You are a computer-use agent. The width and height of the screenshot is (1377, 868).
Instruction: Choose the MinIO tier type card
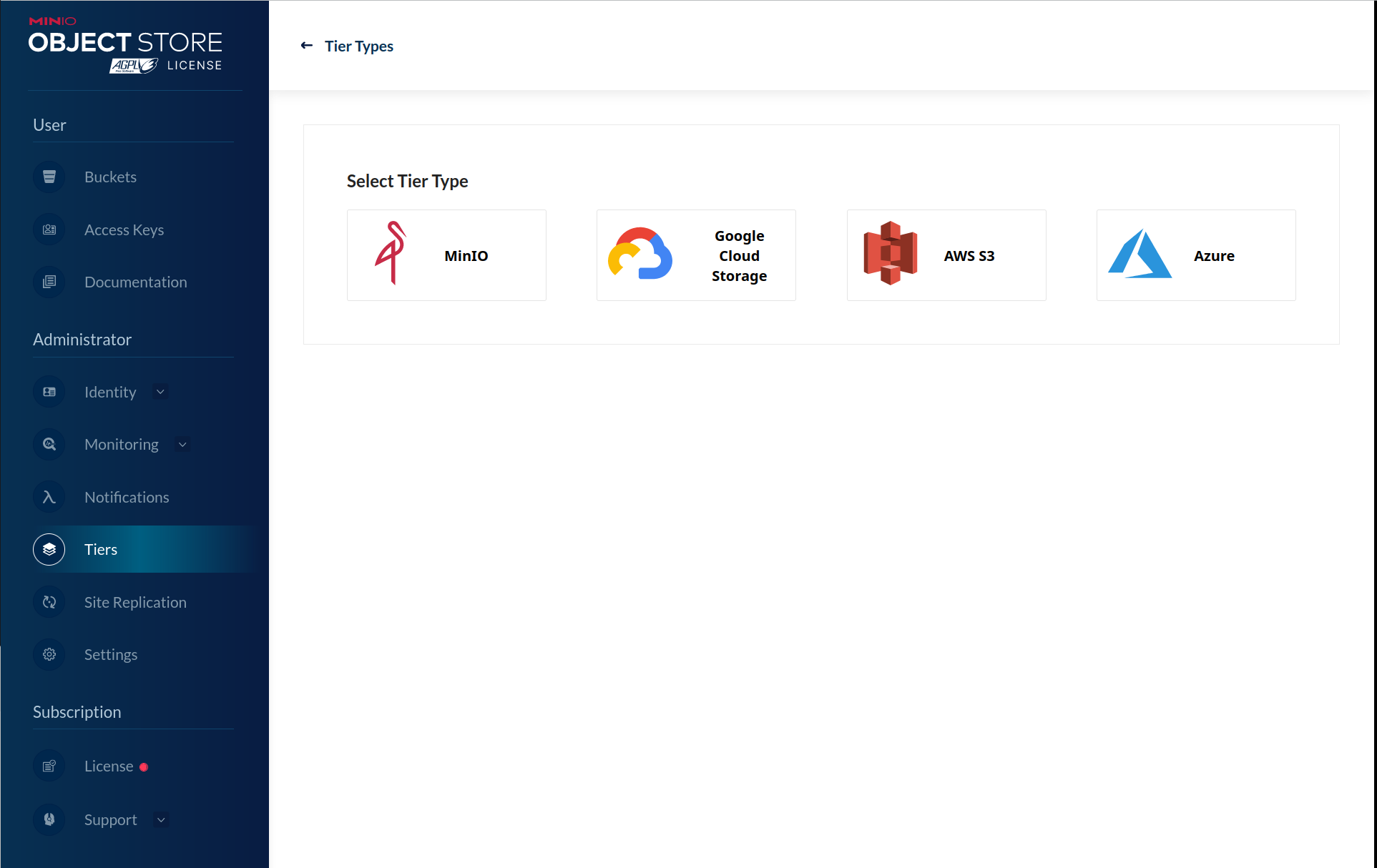(x=446, y=255)
